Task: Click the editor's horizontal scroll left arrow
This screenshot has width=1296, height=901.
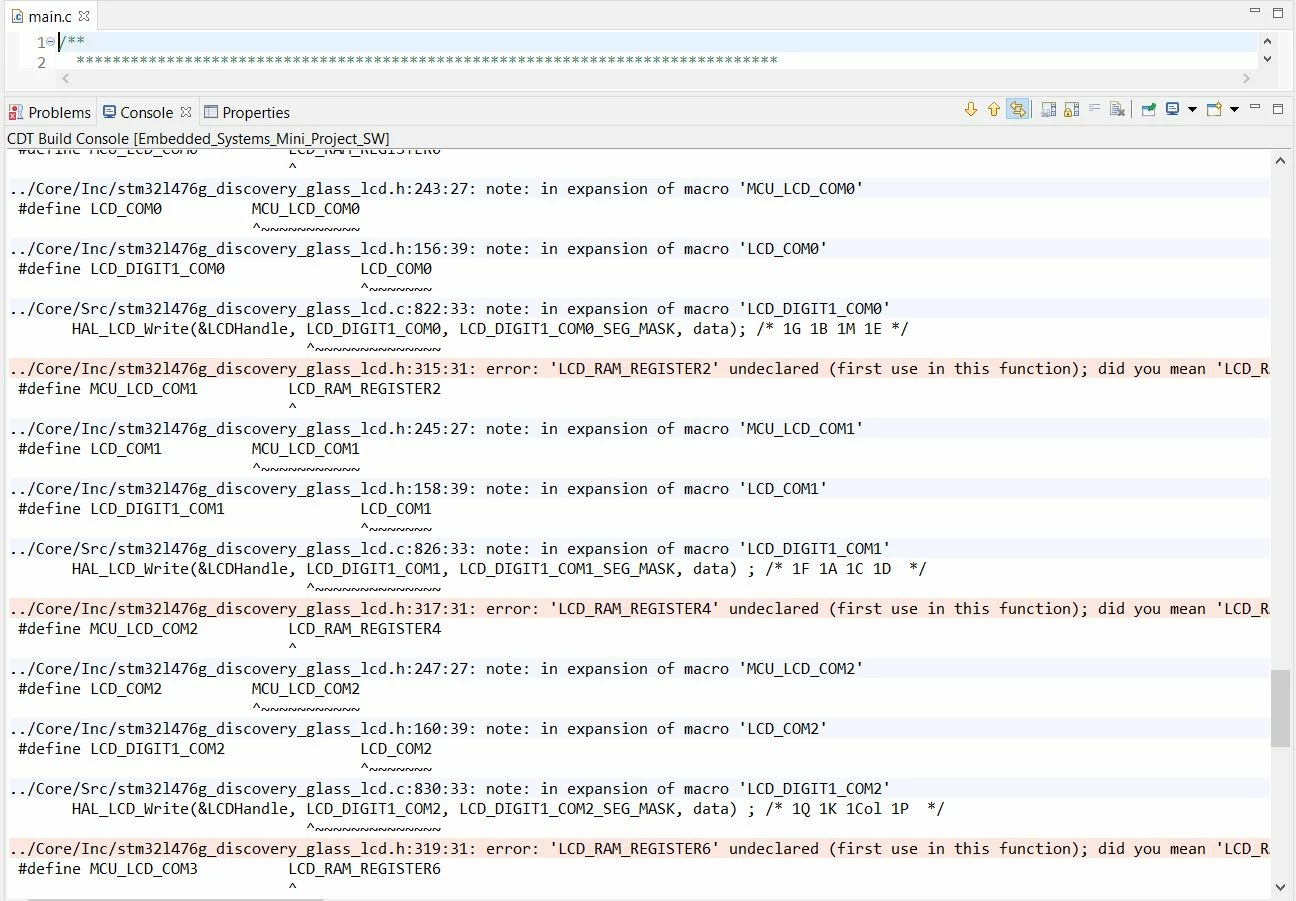Action: coord(67,78)
